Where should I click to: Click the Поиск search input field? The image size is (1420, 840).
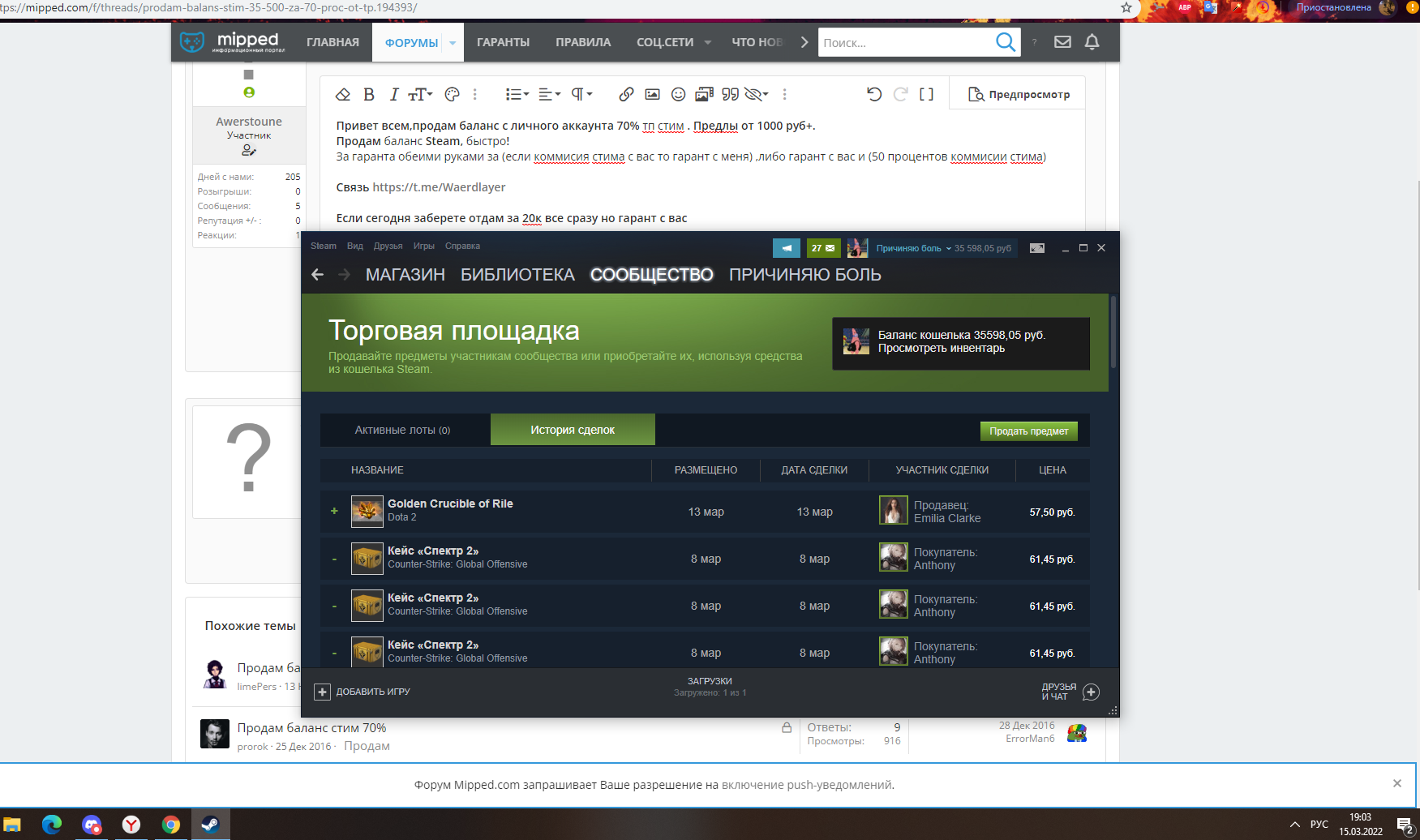904,43
